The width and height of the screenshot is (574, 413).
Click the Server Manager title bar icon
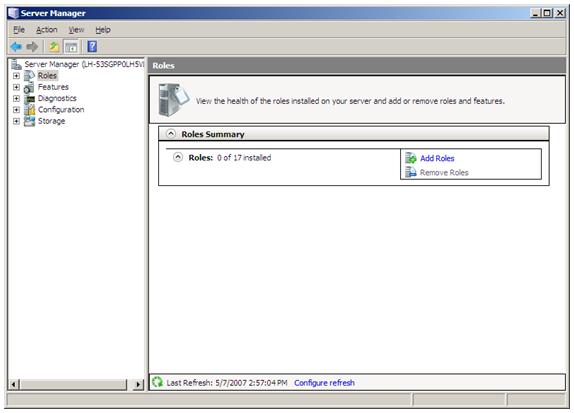click(x=14, y=13)
